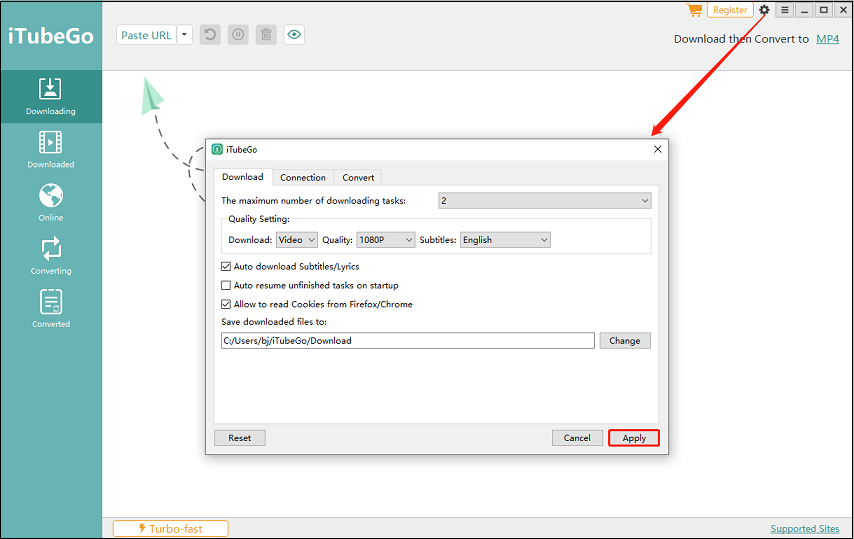
Task: Enable Turbo-fast mode button
Action: pos(170,529)
